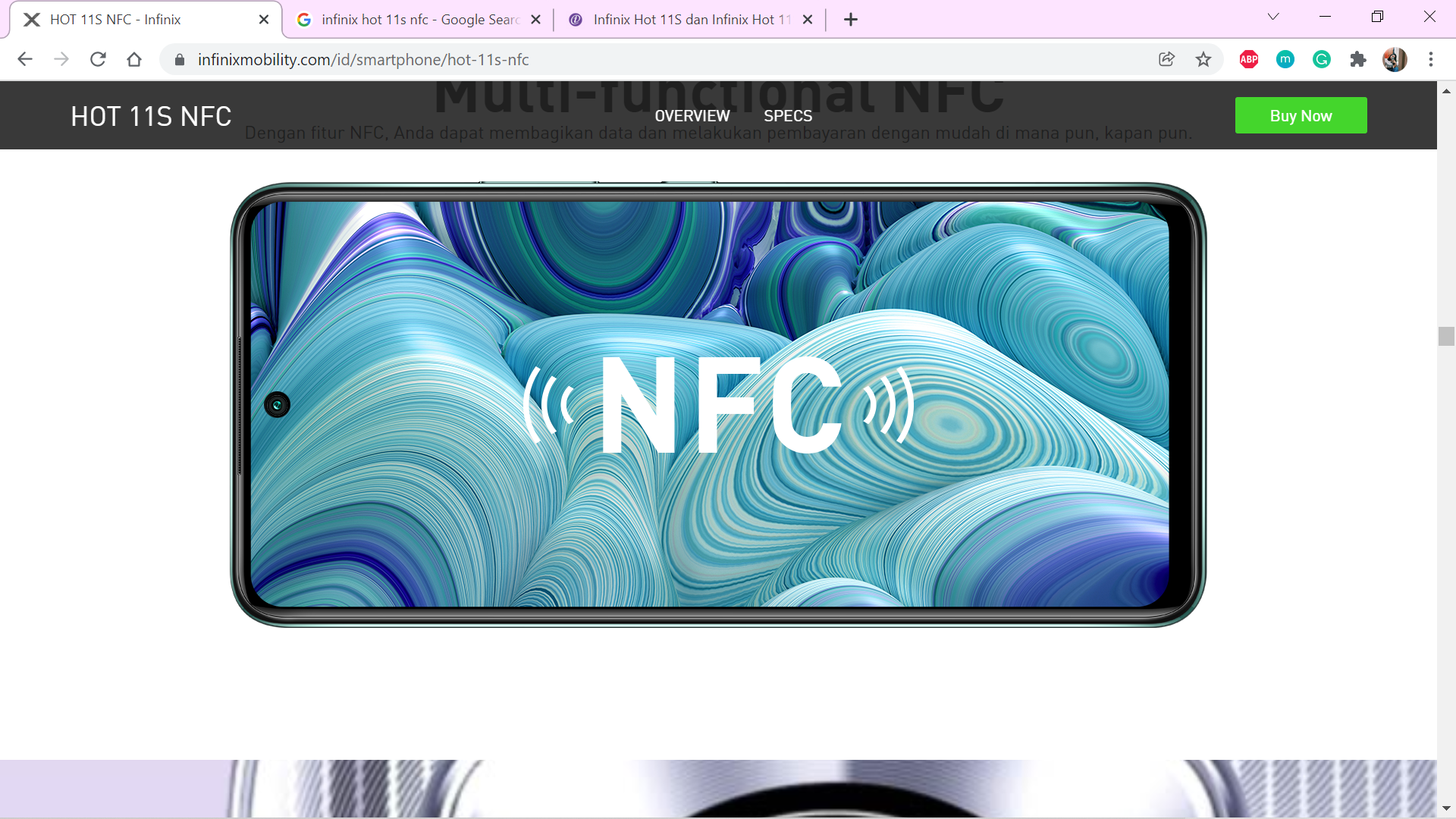1456x819 pixels.
Task: Minimize the Chrome window
Action: click(1326, 17)
